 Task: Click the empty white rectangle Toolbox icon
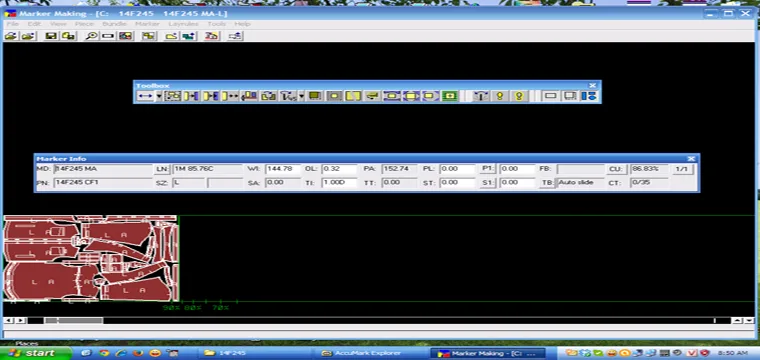pos(550,96)
